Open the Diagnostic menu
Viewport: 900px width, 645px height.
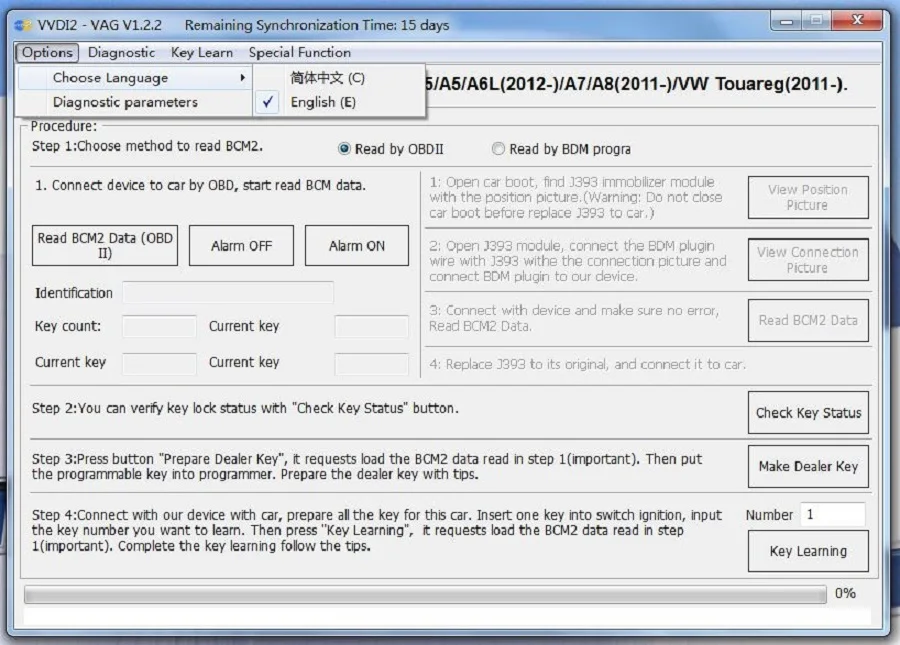coord(121,53)
